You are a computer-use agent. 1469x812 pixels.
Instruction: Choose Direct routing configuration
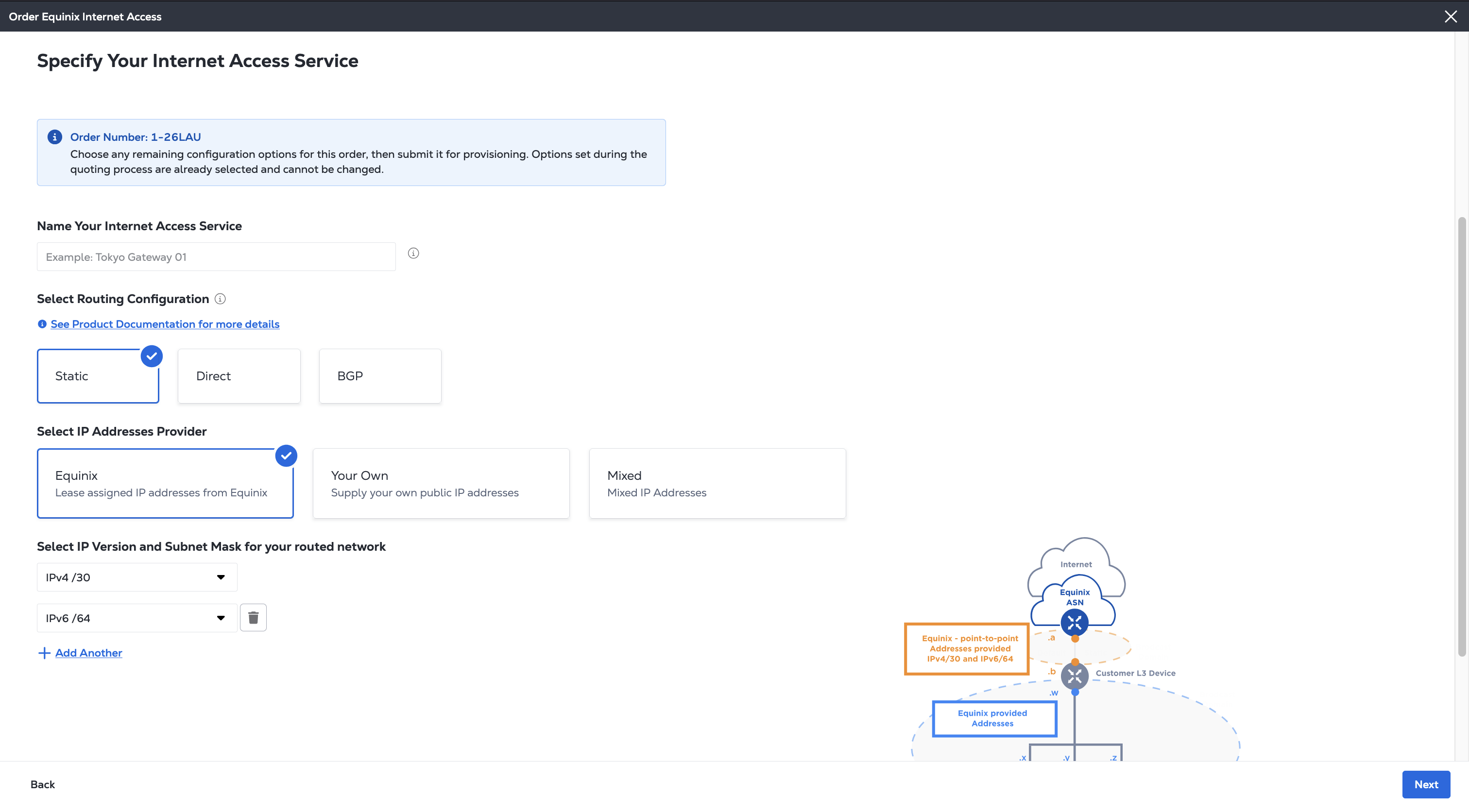click(x=239, y=376)
